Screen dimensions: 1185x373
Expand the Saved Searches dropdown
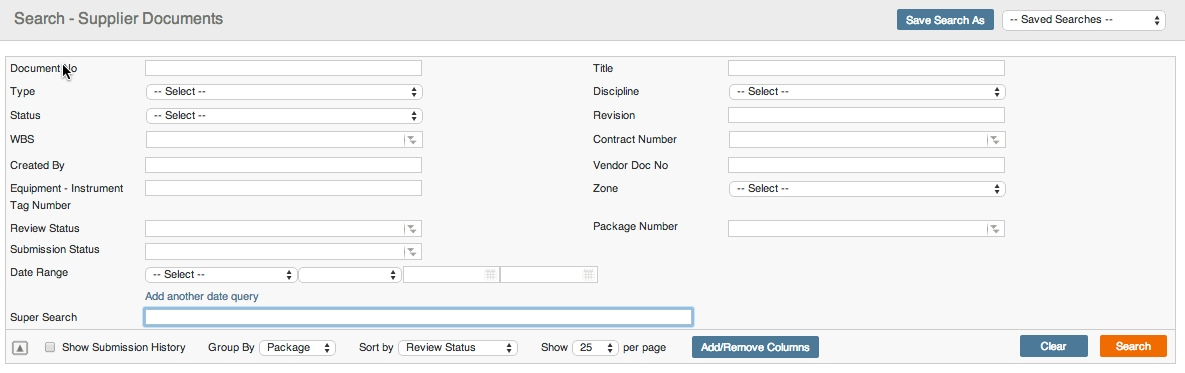click(1084, 20)
